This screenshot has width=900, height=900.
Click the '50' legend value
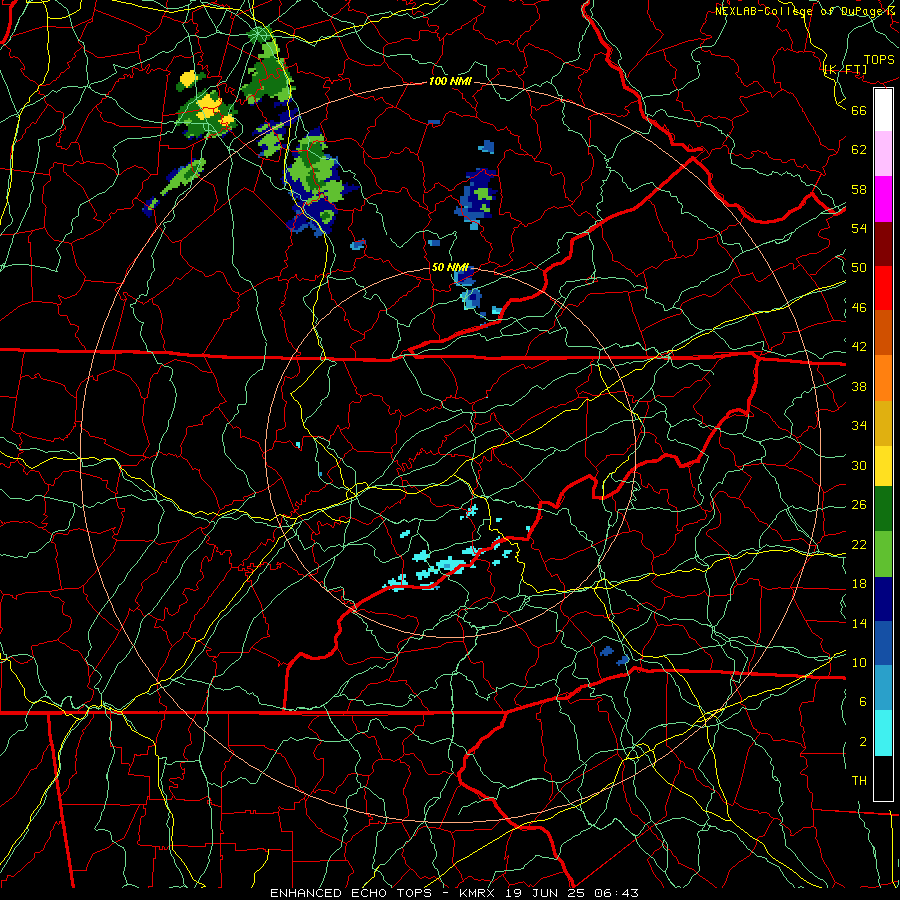[859, 268]
